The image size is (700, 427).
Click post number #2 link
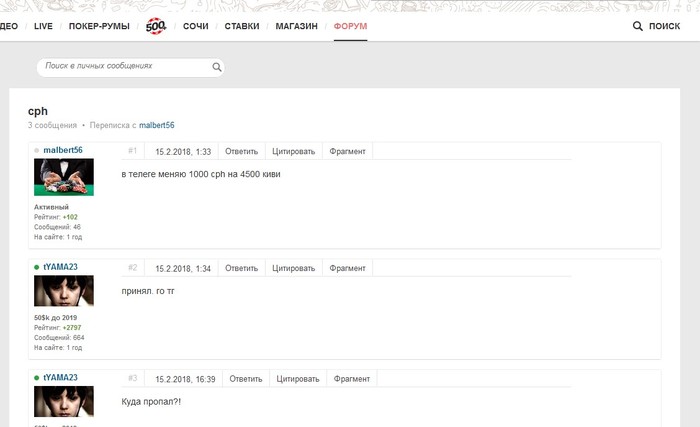click(x=133, y=268)
